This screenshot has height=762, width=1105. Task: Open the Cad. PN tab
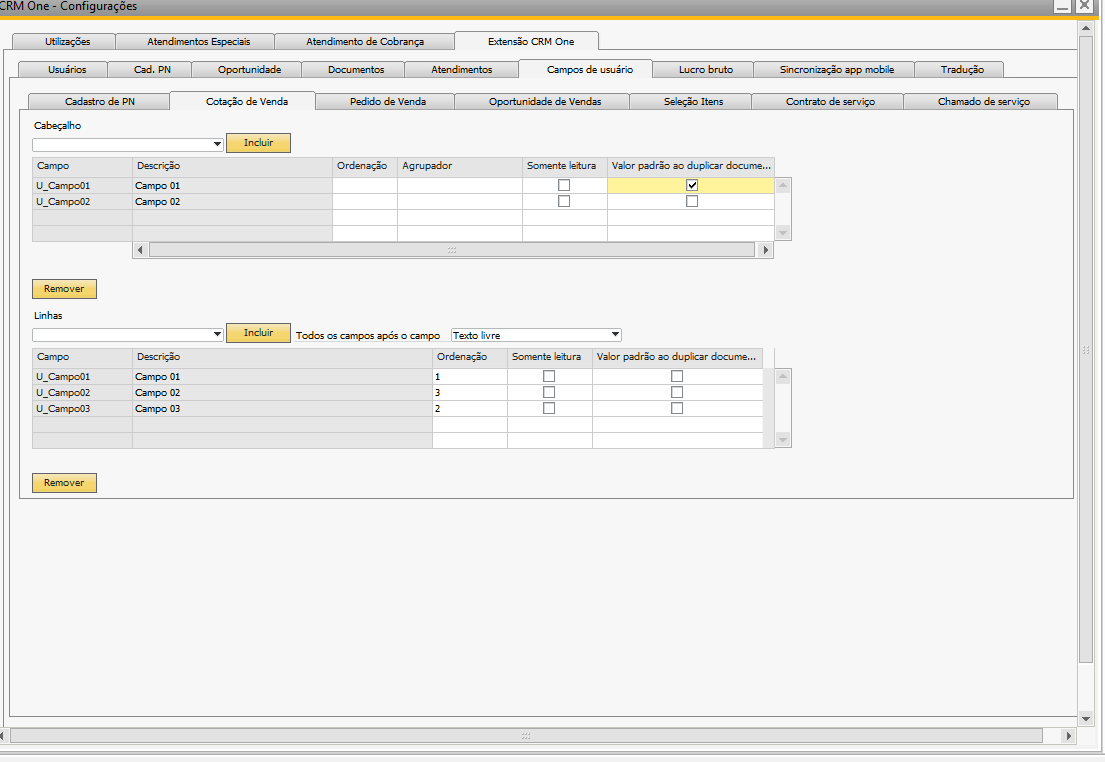(x=152, y=70)
